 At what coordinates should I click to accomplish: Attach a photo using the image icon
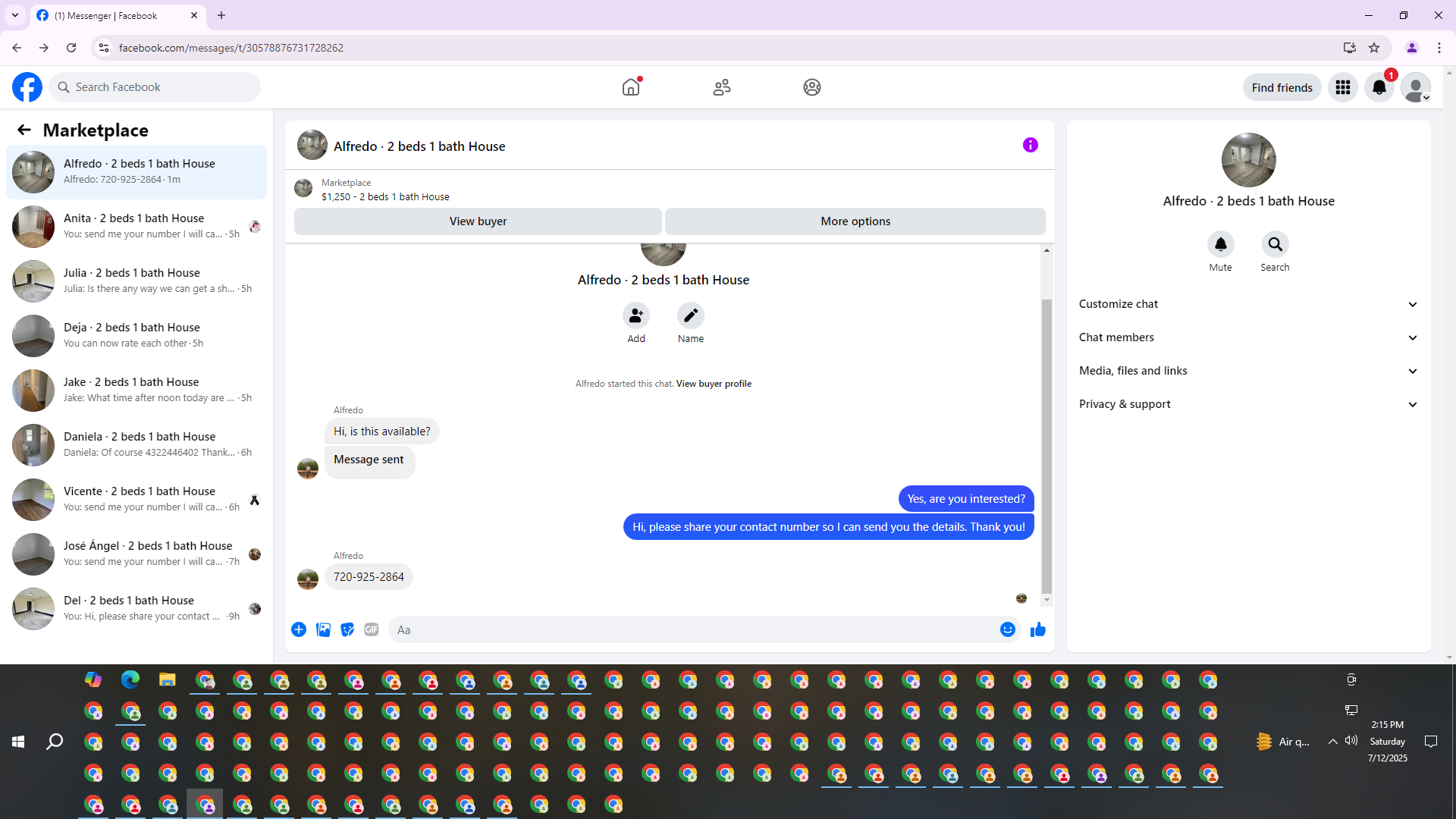tap(323, 629)
